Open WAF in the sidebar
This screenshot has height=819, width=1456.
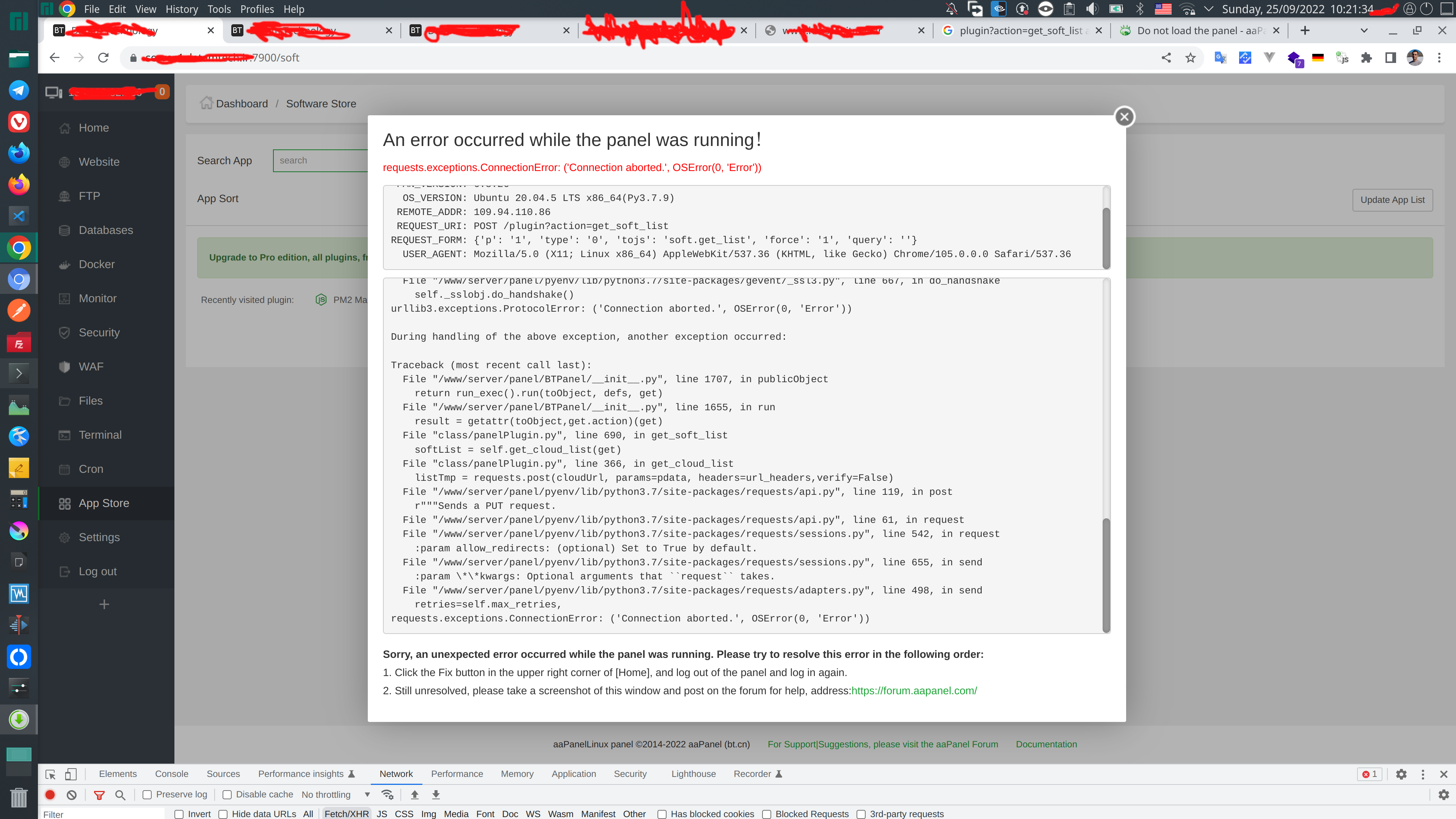(x=106, y=367)
